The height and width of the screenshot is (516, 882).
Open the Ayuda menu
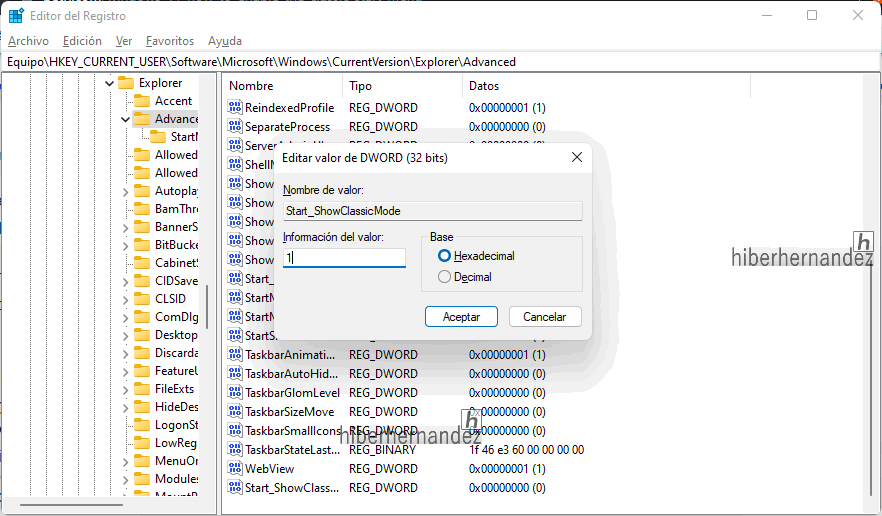[225, 41]
